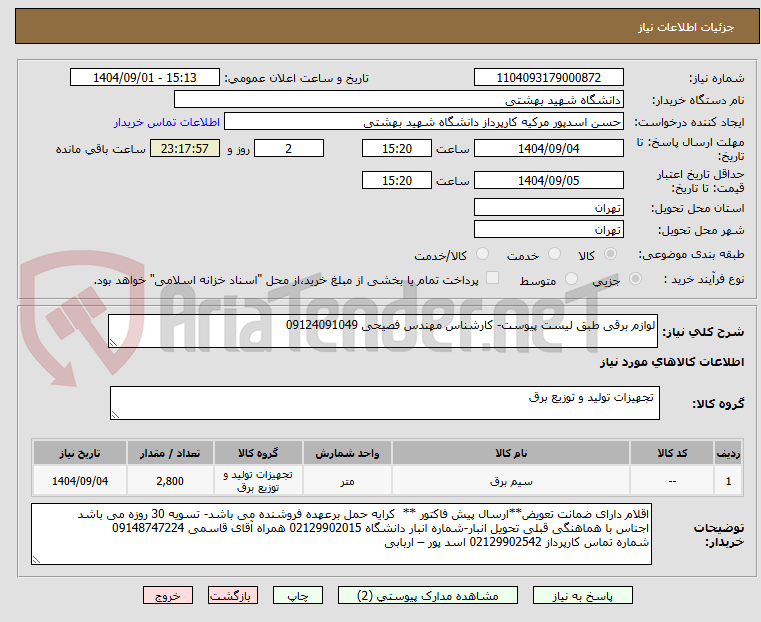Click the announcement date field 1404/09/01 - 15:13
This screenshot has height=622, width=761.
[x=145, y=78]
